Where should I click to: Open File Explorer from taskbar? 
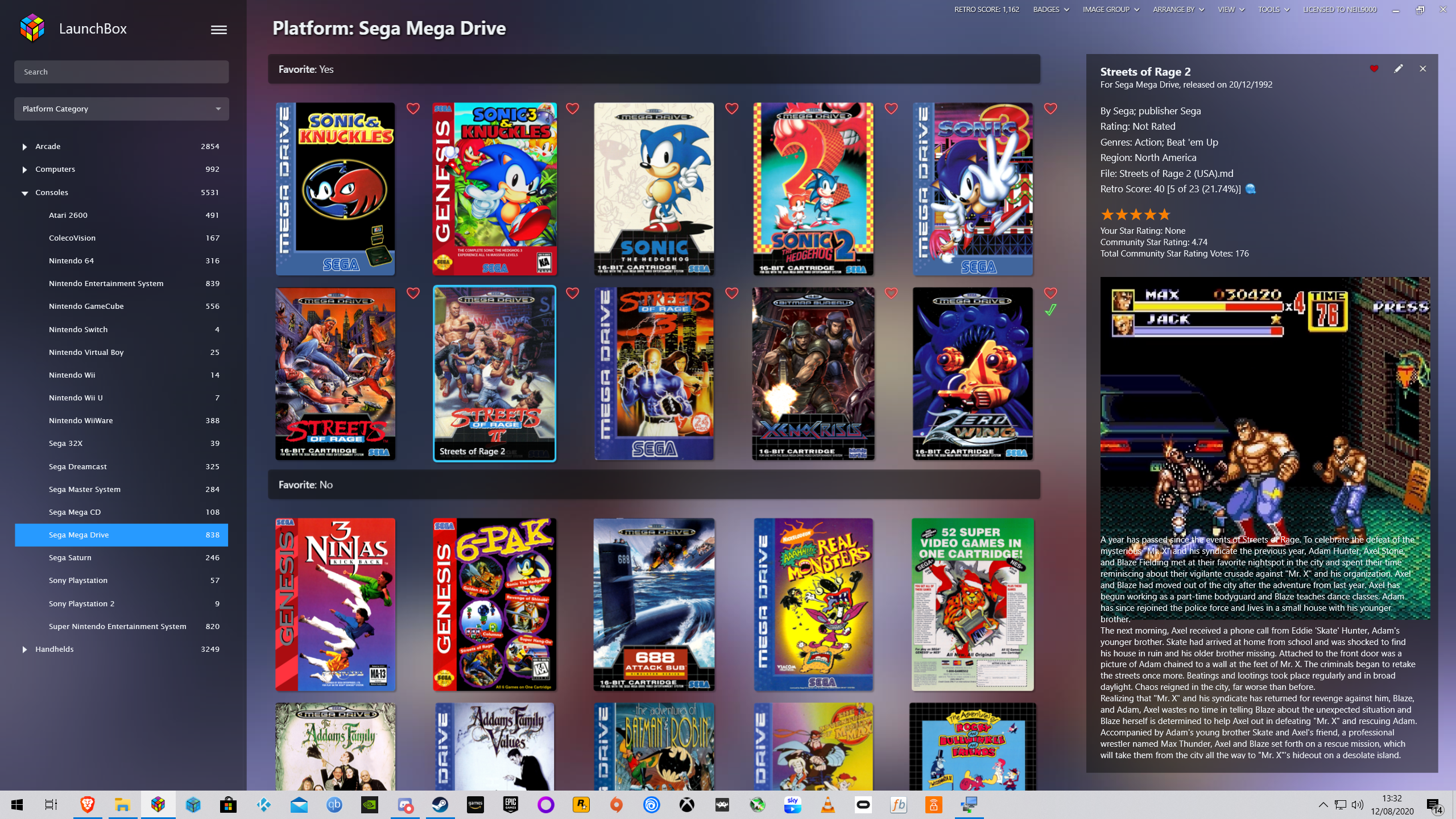[x=122, y=805]
